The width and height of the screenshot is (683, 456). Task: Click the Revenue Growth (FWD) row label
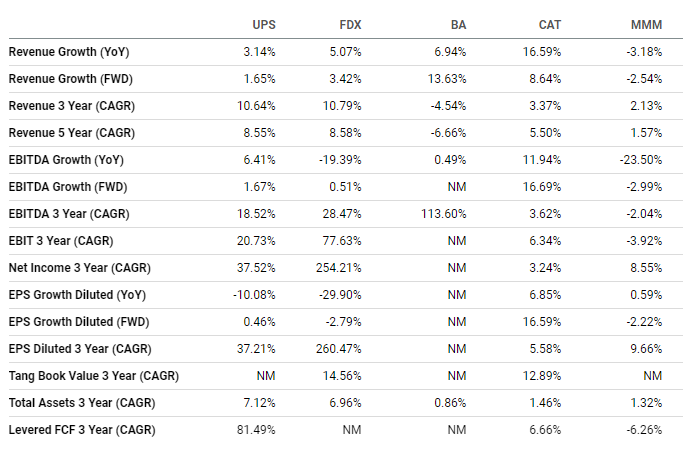(71, 77)
